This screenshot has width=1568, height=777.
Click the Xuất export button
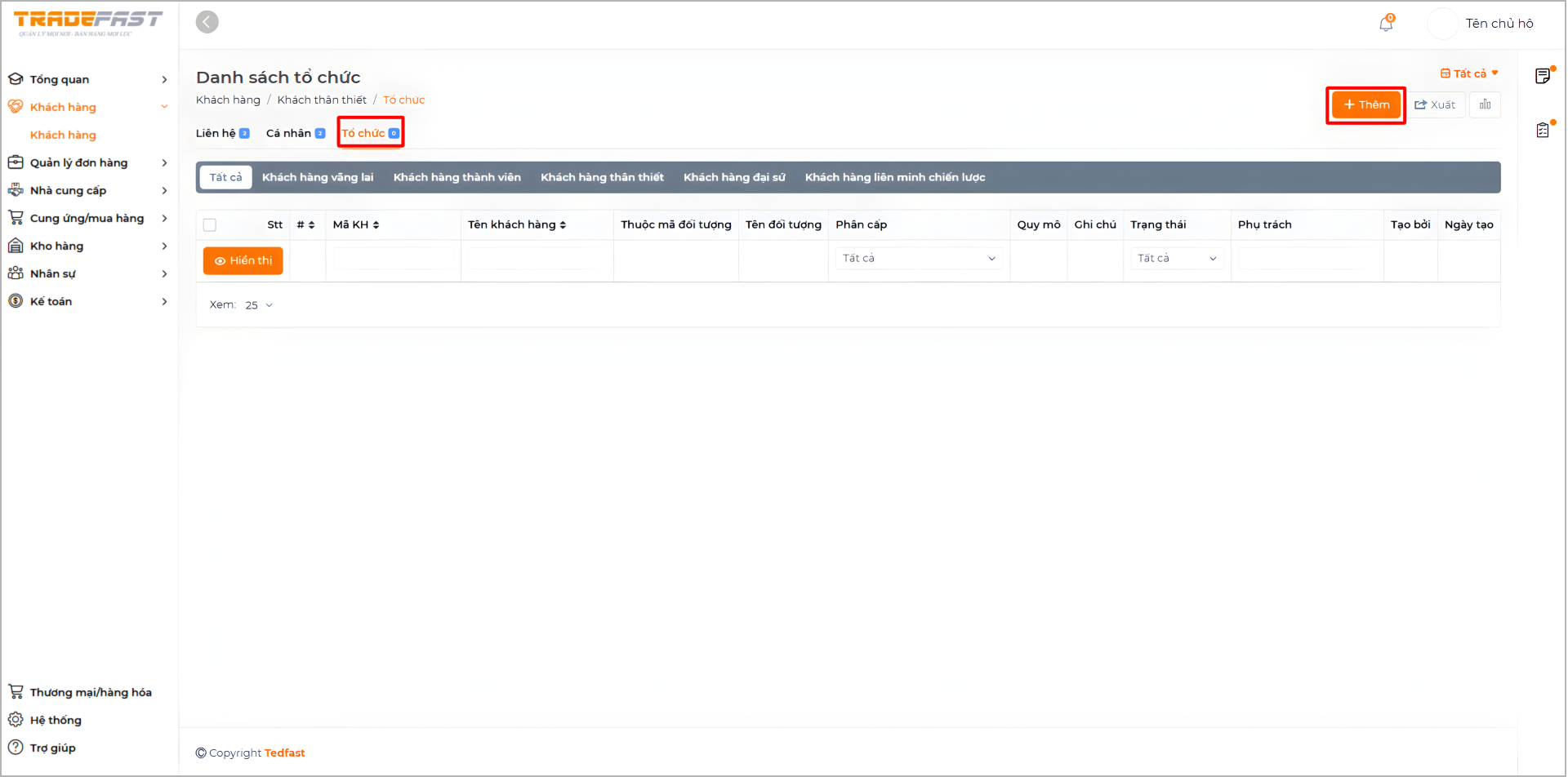pyautogui.click(x=1435, y=104)
